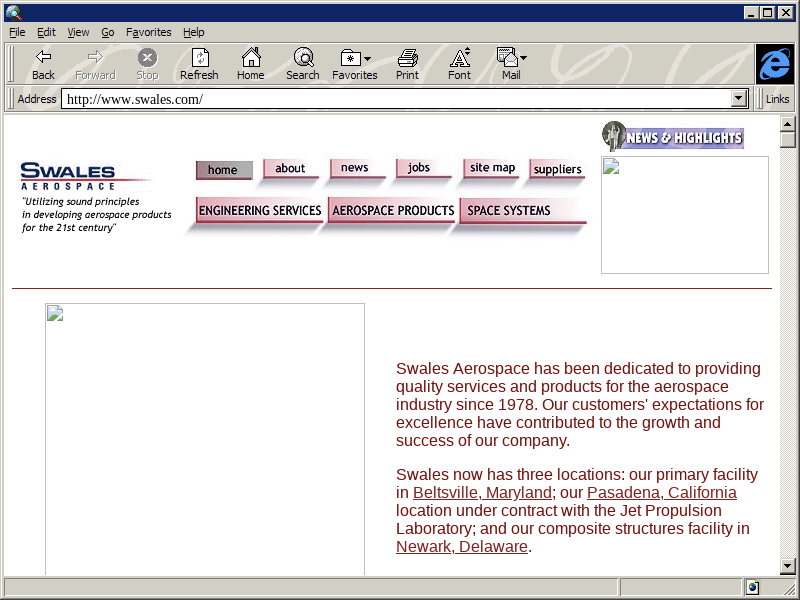This screenshot has height=600, width=800.
Task: Open the Pasadena, California link
Action: click(x=661, y=493)
